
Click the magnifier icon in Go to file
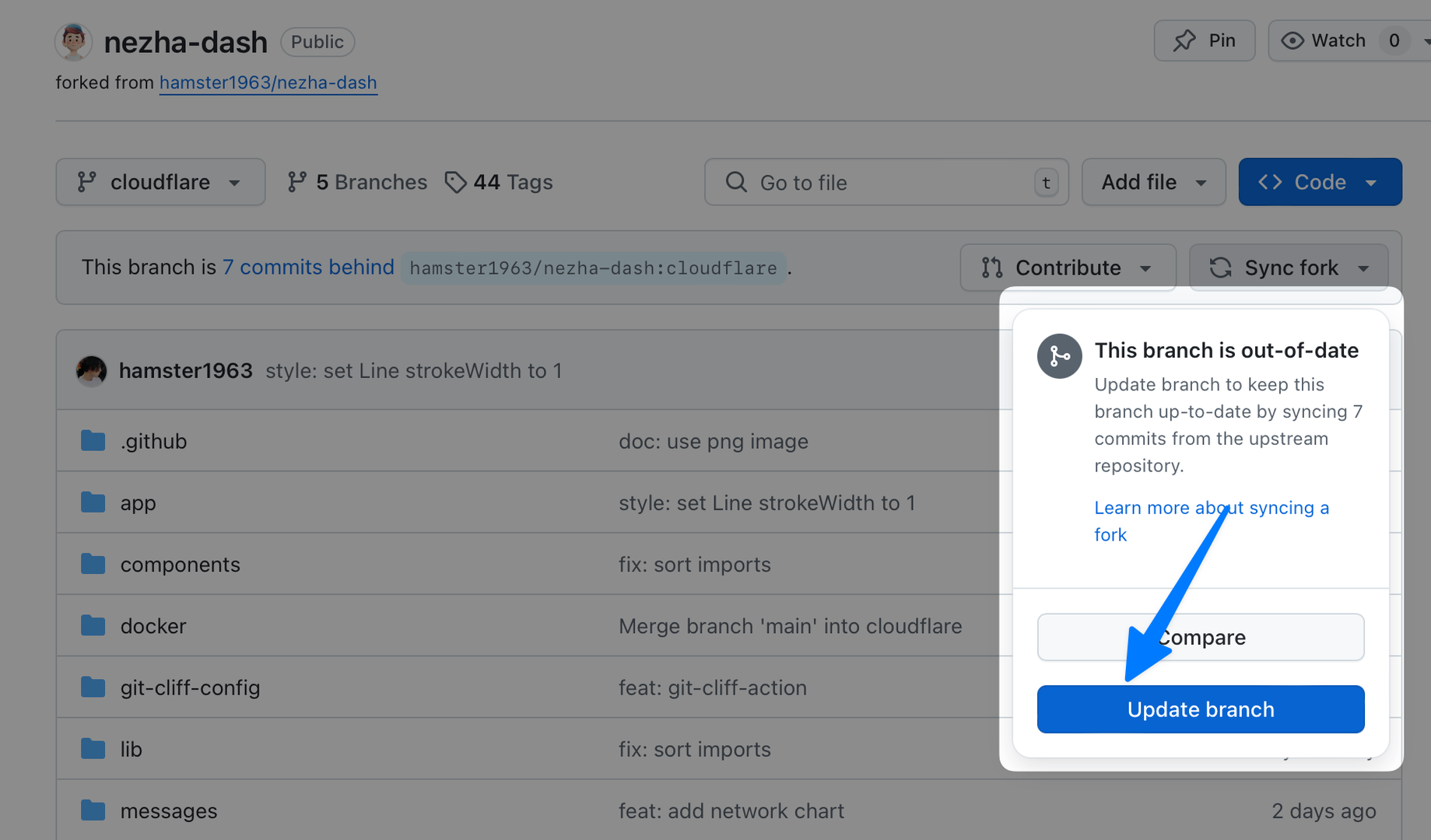pyautogui.click(x=736, y=182)
